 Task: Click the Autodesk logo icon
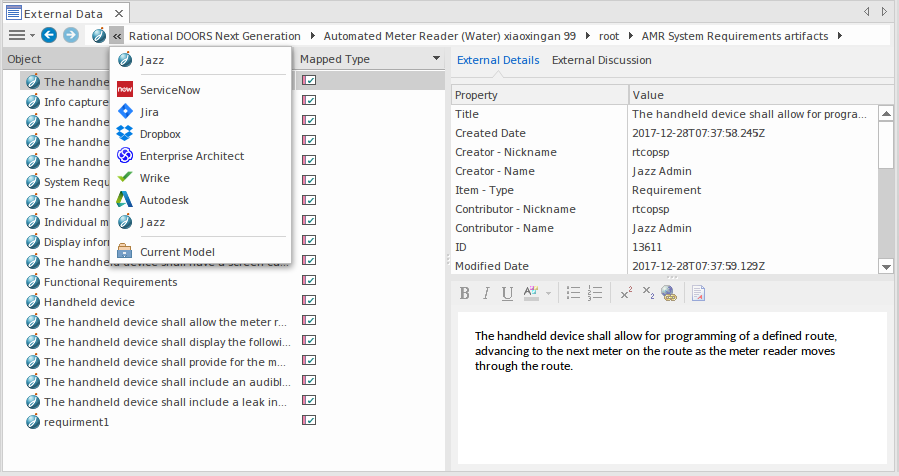coord(124,199)
